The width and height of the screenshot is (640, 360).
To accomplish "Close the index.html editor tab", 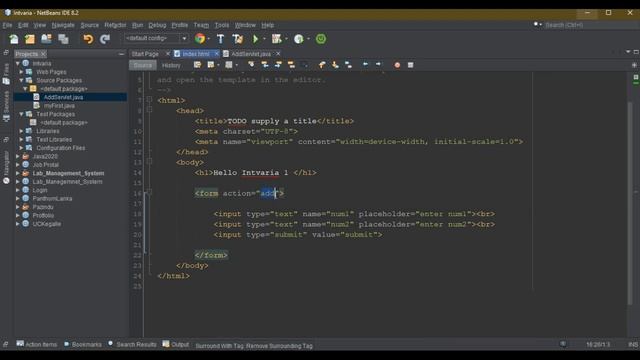I will click(216, 54).
